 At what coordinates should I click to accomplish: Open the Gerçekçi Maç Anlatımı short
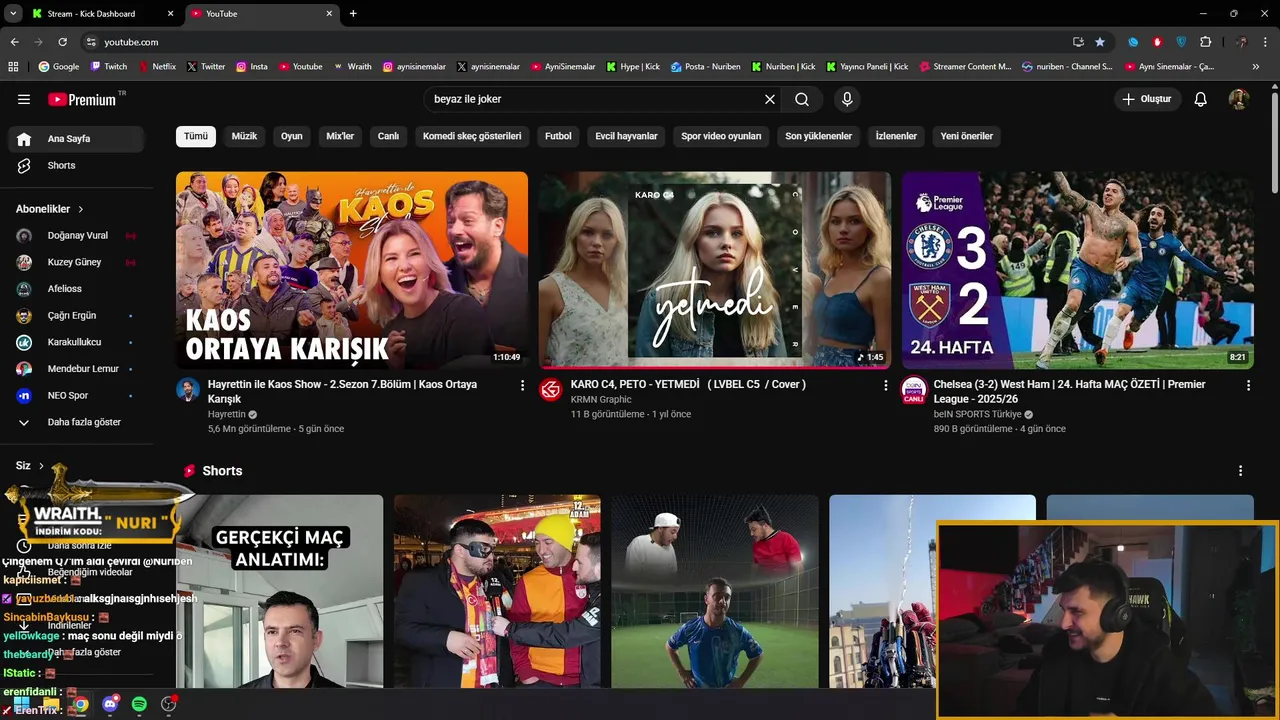click(x=280, y=591)
